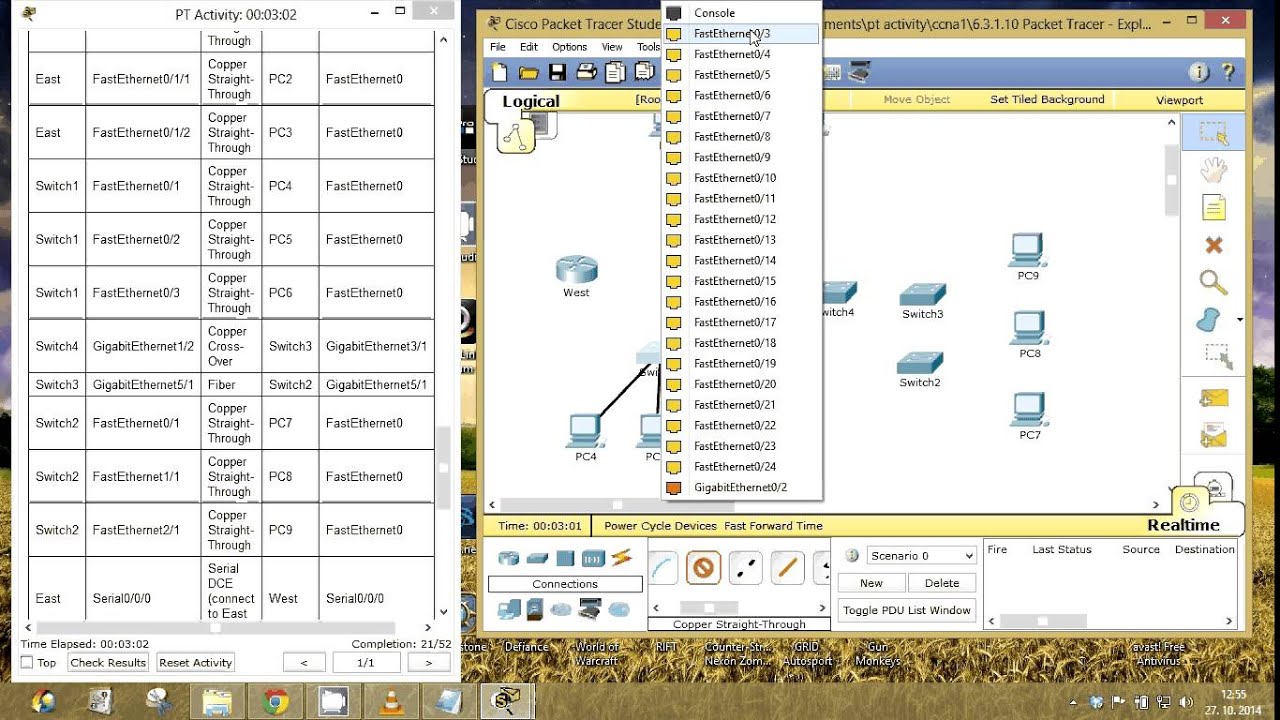Click the Copy toolbar icon
This screenshot has height=720, width=1280.
[616, 72]
